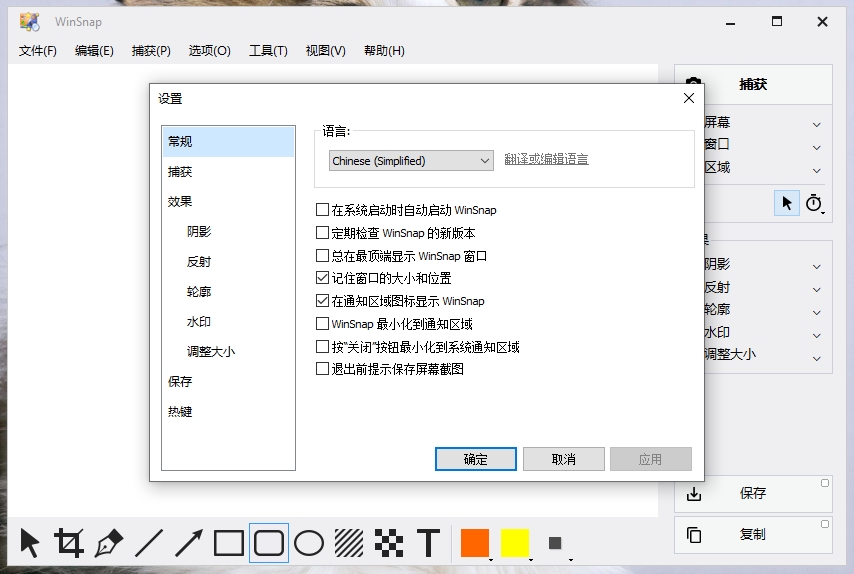
Task: Click the 捕获 button in right panel
Action: [753, 84]
